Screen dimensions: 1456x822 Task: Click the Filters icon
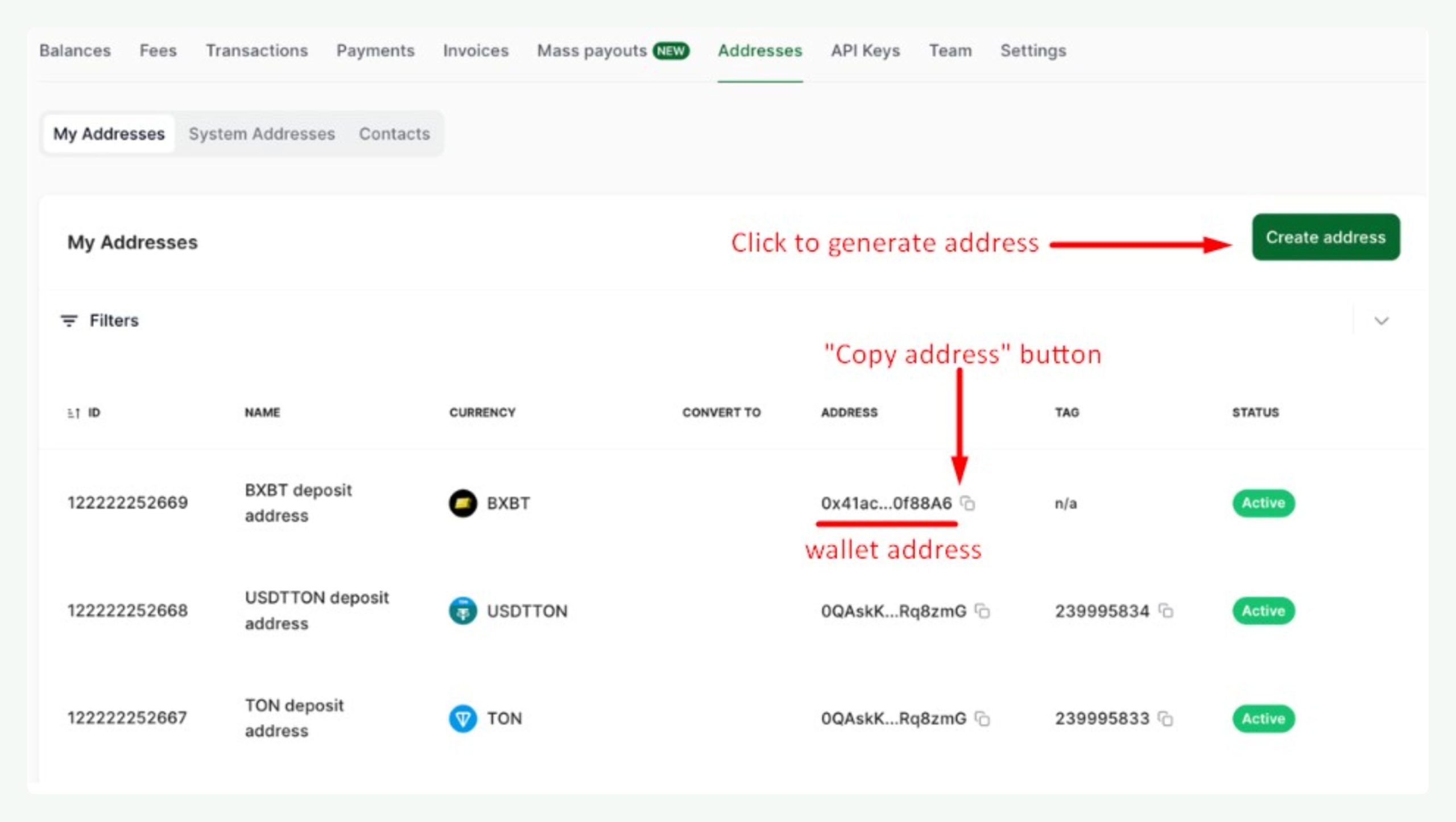pos(69,321)
